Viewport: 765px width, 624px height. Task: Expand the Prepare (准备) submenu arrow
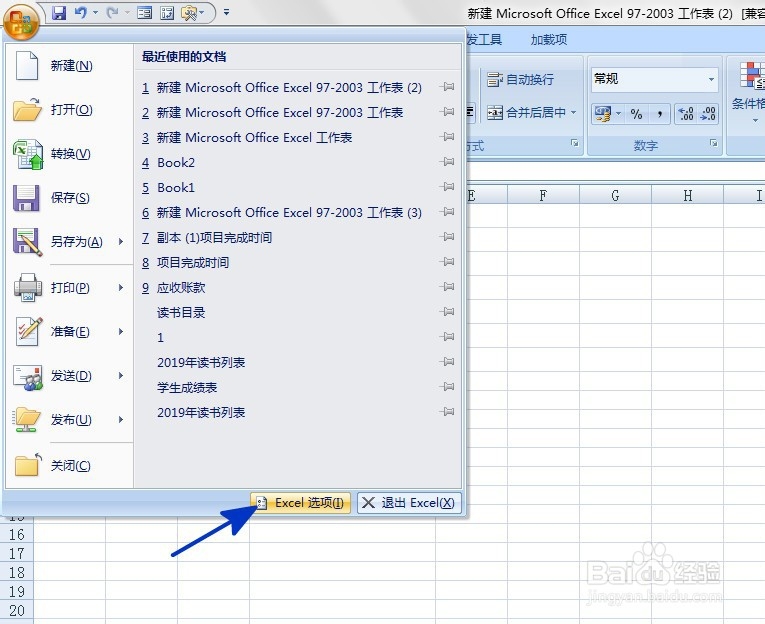121,332
